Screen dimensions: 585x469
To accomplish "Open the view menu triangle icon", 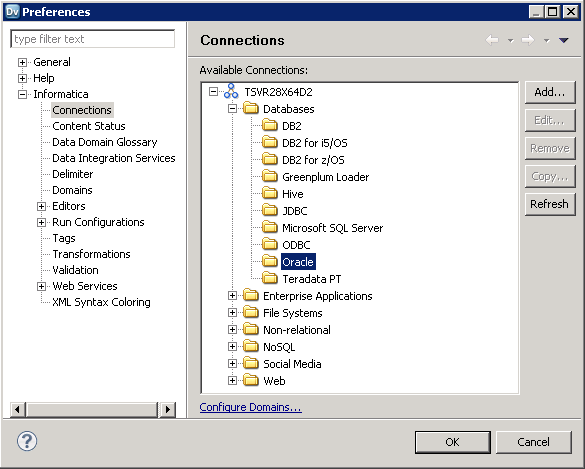I will point(564,40).
